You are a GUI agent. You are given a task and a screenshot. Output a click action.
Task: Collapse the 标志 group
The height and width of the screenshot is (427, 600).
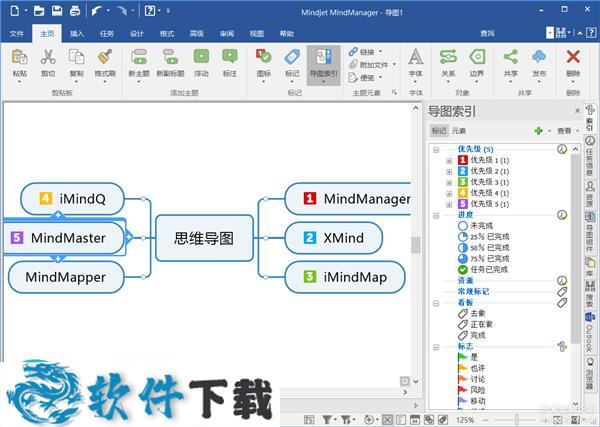click(436, 347)
